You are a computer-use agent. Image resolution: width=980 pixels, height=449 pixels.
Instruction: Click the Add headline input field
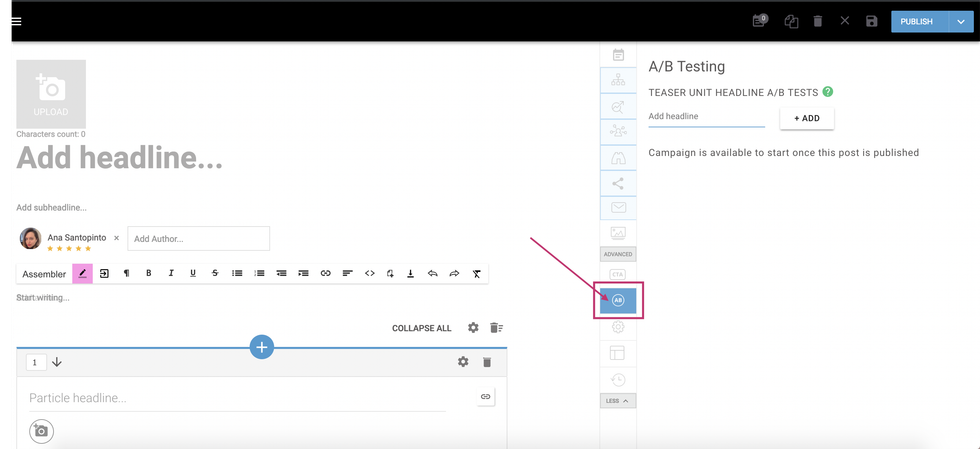click(x=706, y=117)
